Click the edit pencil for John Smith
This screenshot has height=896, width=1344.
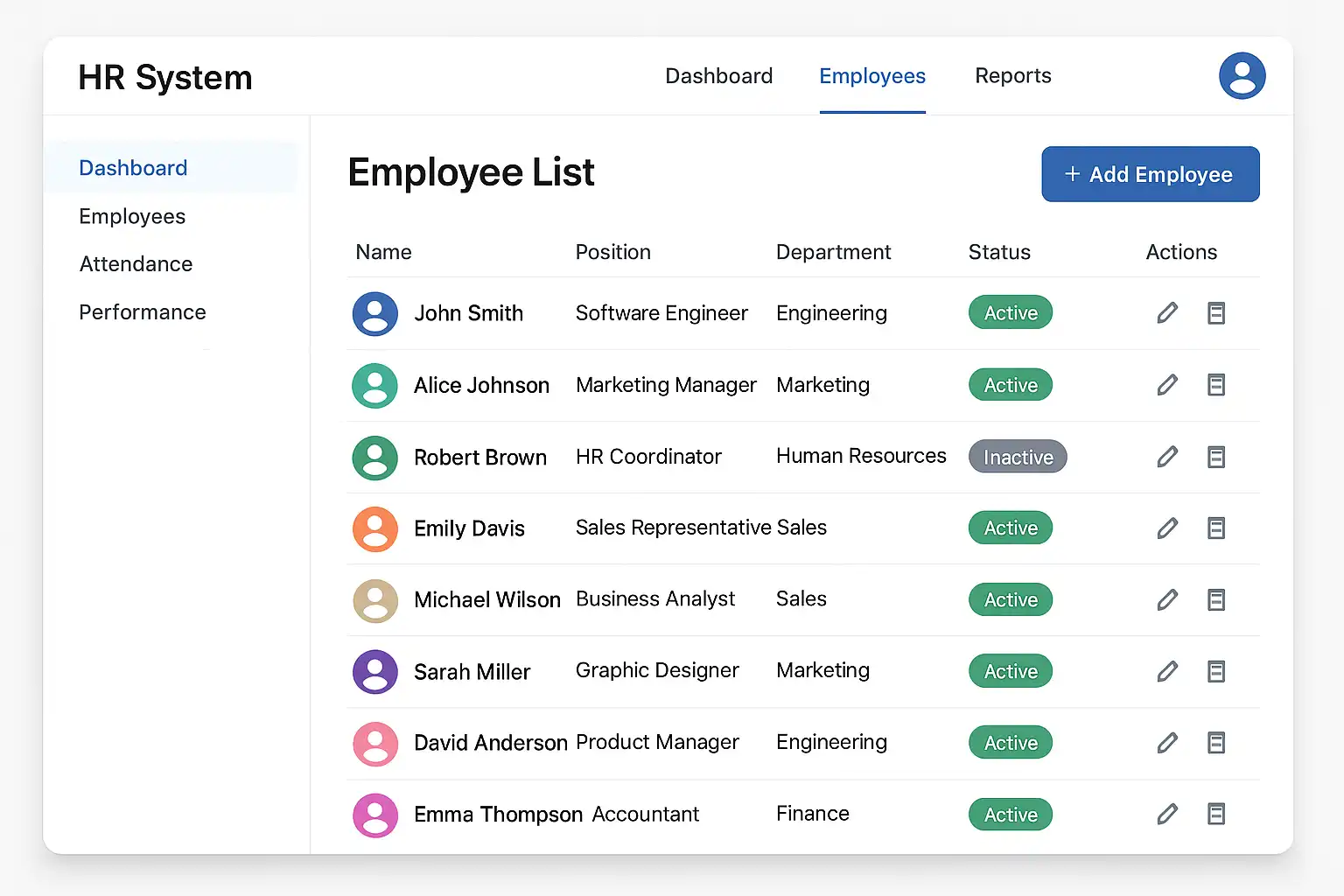tap(1167, 313)
